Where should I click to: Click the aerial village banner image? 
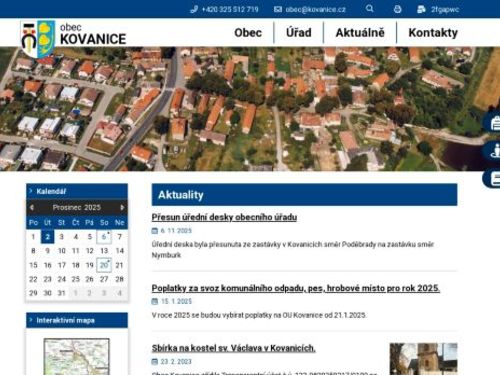click(x=250, y=109)
